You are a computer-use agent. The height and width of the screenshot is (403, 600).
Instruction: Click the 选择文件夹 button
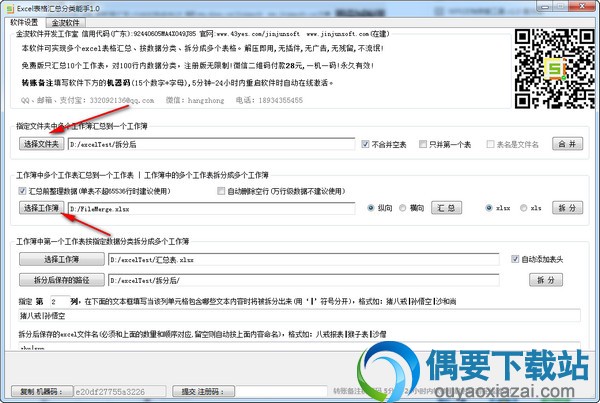click(x=41, y=144)
